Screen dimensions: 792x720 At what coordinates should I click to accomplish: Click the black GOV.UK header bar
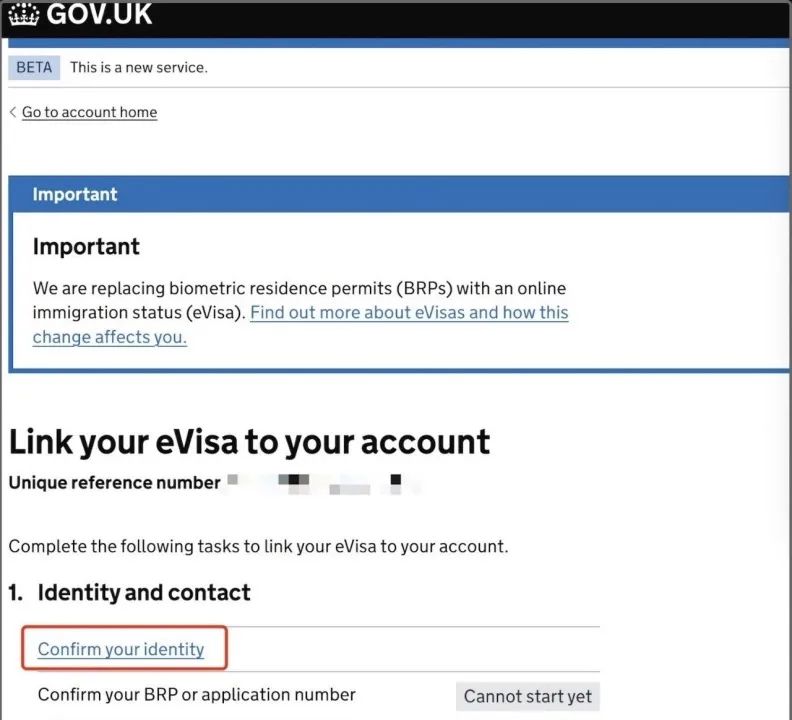(396, 20)
